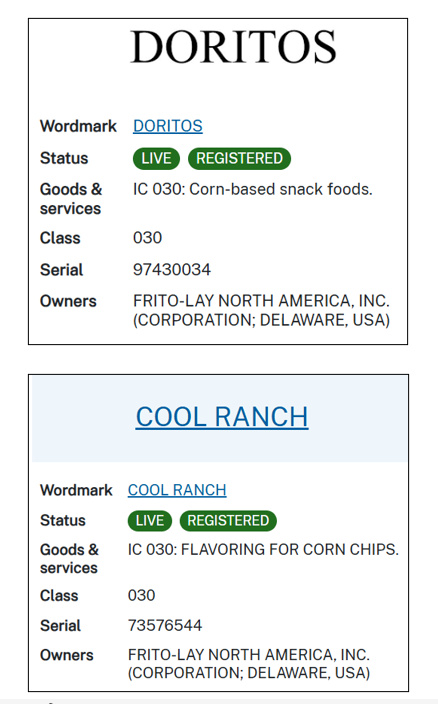The image size is (438, 704).
Task: Click the Owners label in COOL RANCH card
Action: [67, 655]
